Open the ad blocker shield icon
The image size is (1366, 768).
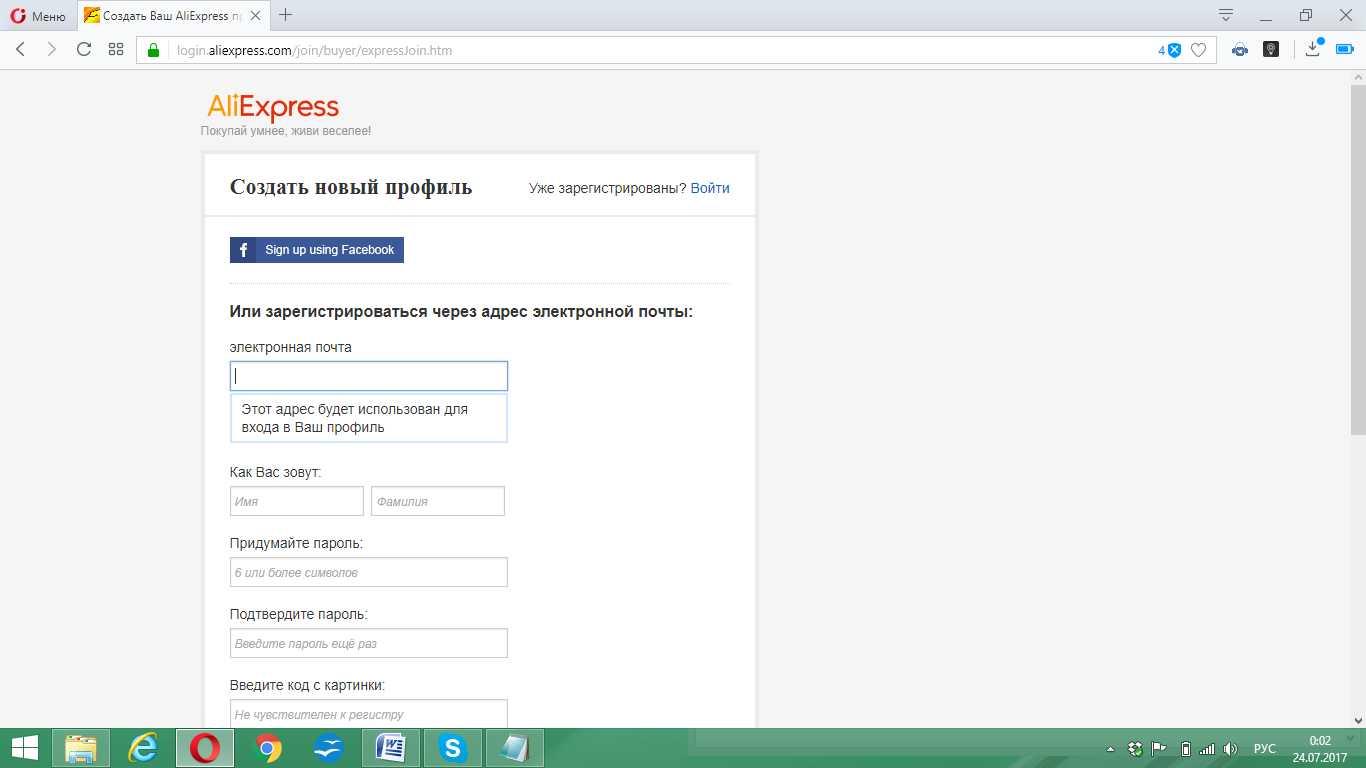(x=1175, y=50)
